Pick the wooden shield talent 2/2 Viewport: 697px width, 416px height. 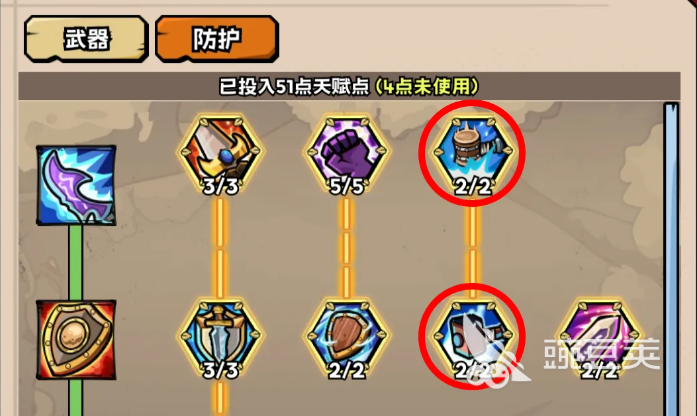click(346, 338)
